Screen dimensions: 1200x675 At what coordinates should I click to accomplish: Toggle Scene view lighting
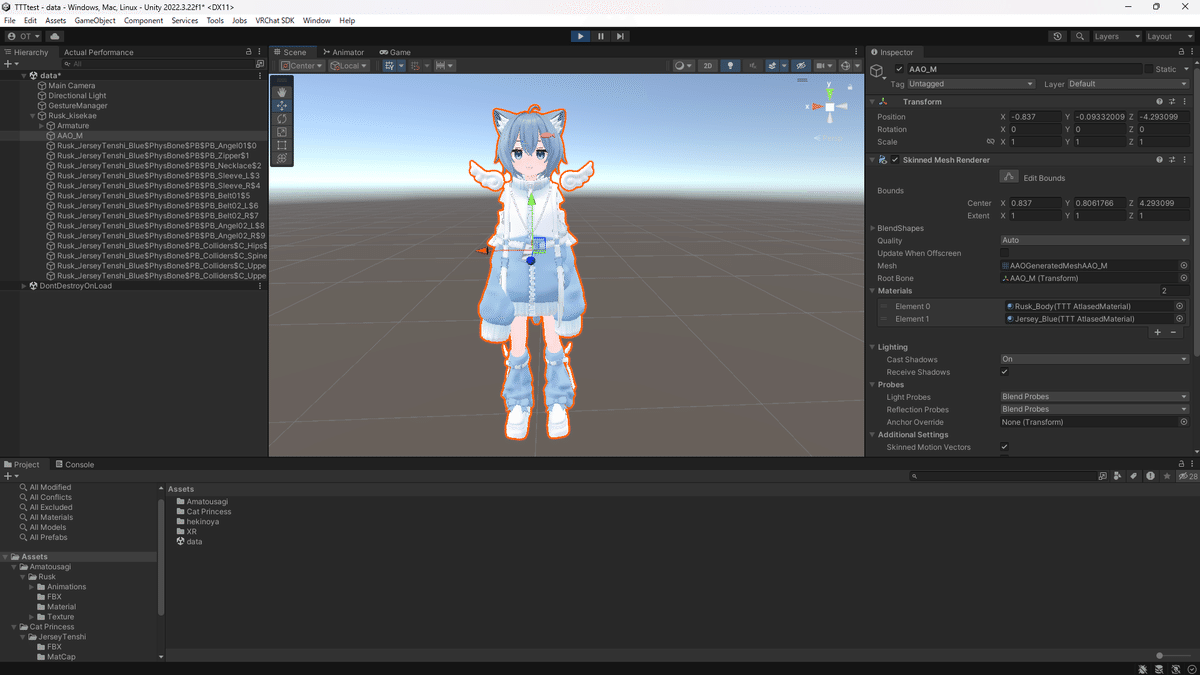[x=731, y=65]
